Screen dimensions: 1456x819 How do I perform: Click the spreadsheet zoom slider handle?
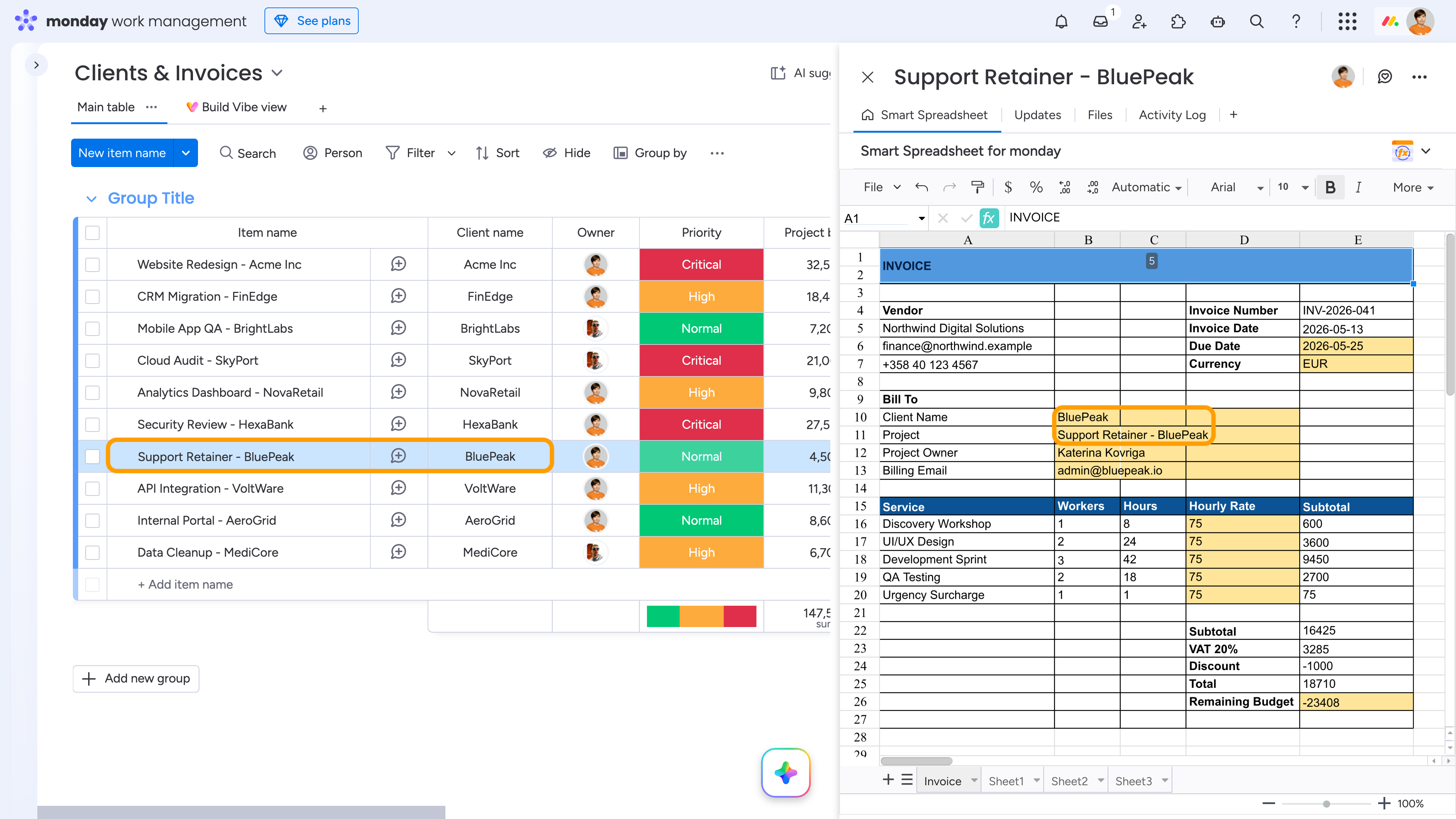tap(1326, 804)
